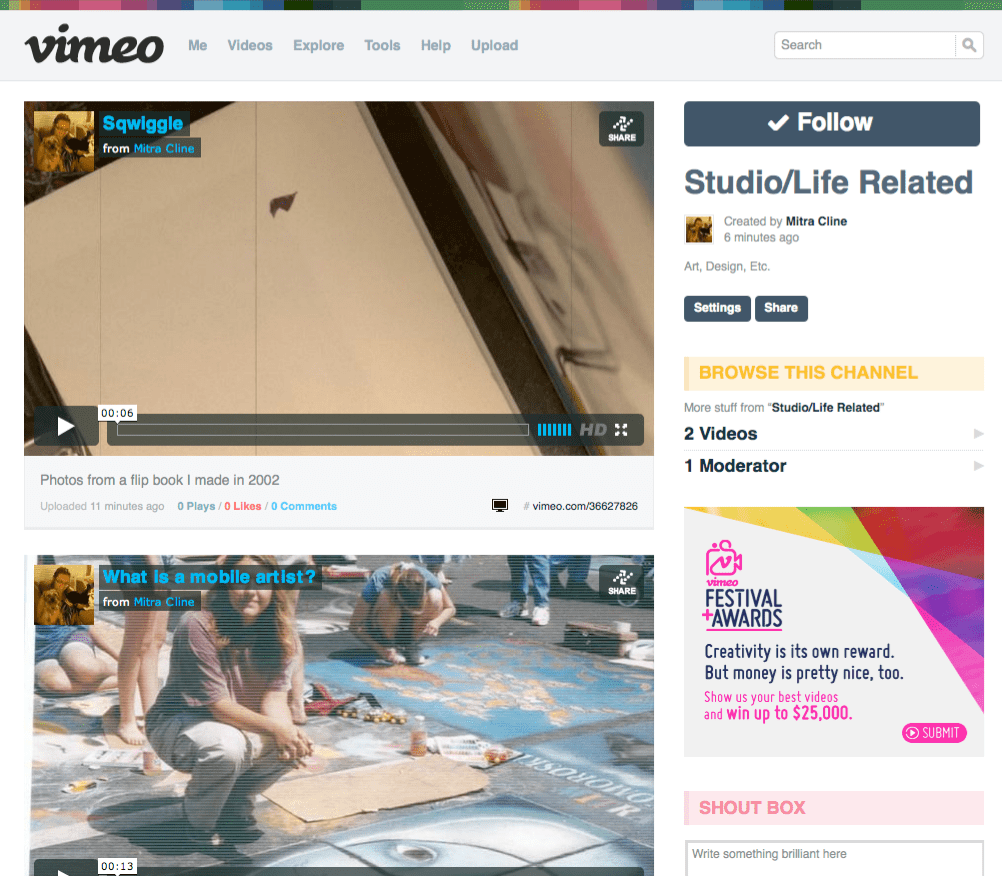Click the Vimeo logo
Screen dimensions: 1002x876
(x=94, y=44)
